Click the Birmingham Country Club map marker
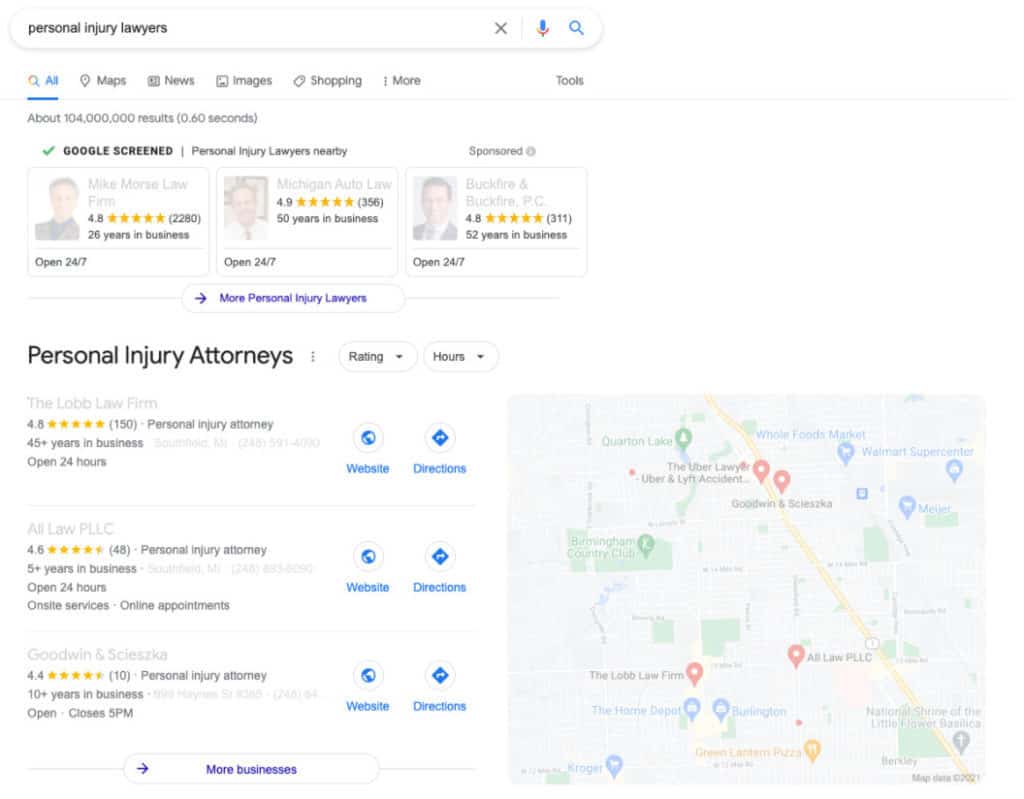Viewport: 1024px width, 799px height. point(645,544)
